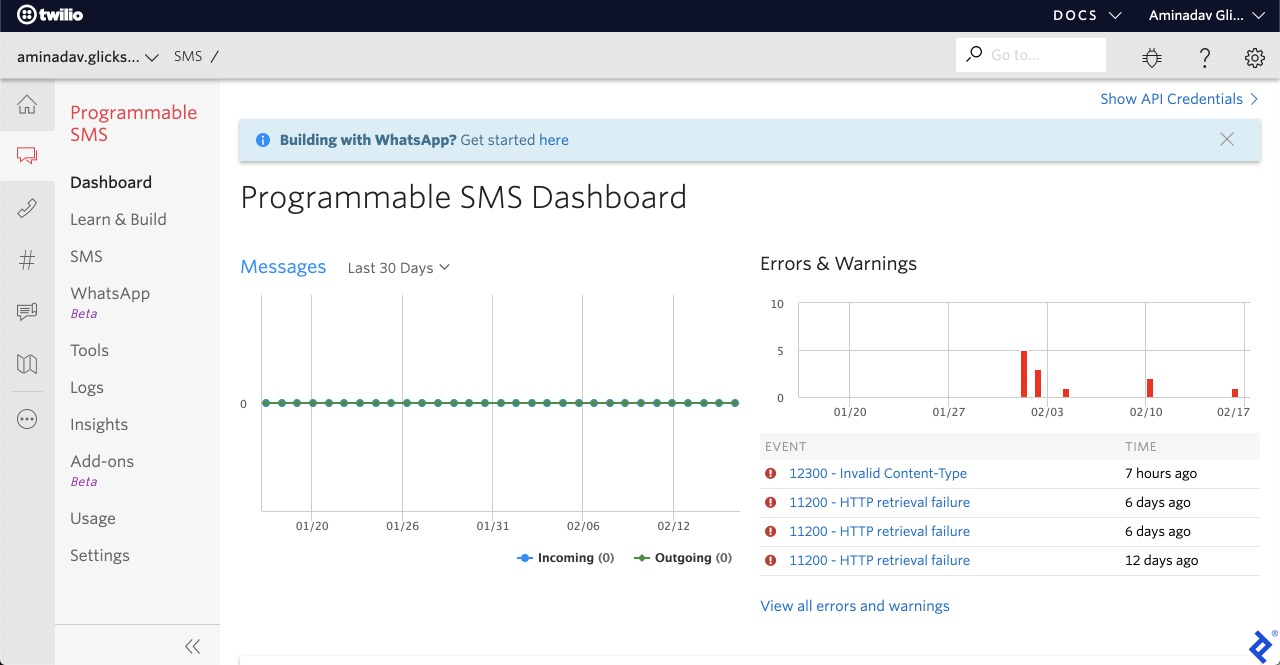Viewport: 1280px width, 665px height.
Task: Click the help question mark icon
Action: (1205, 58)
